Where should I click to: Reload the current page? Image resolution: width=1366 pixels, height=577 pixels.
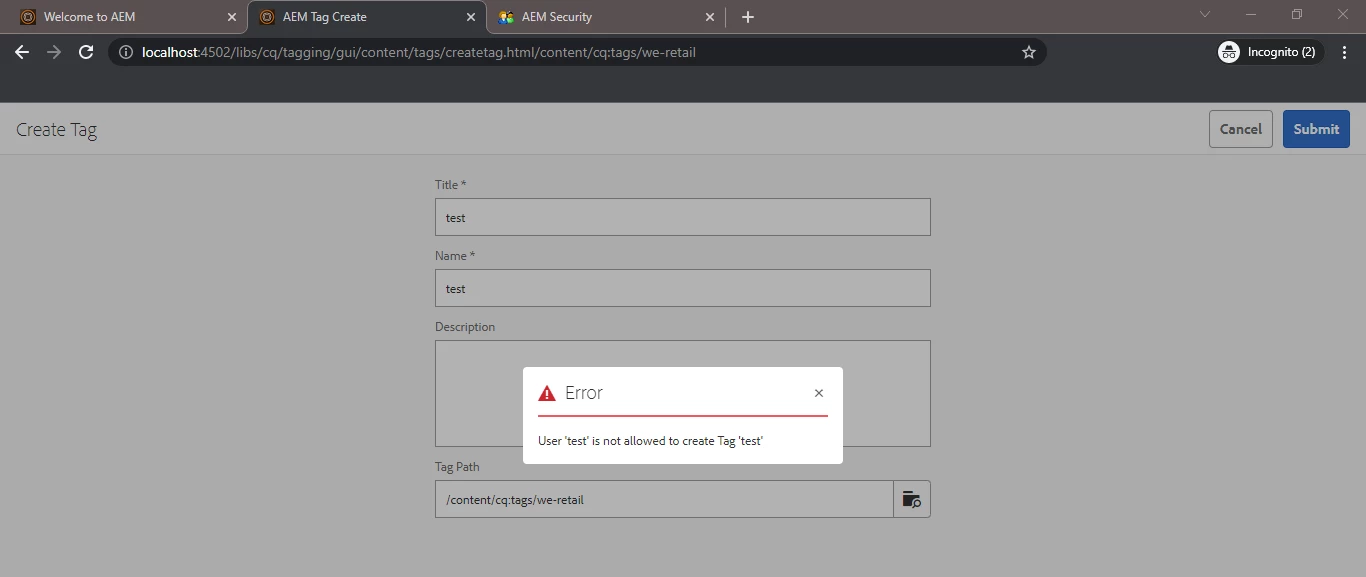pyautogui.click(x=86, y=52)
